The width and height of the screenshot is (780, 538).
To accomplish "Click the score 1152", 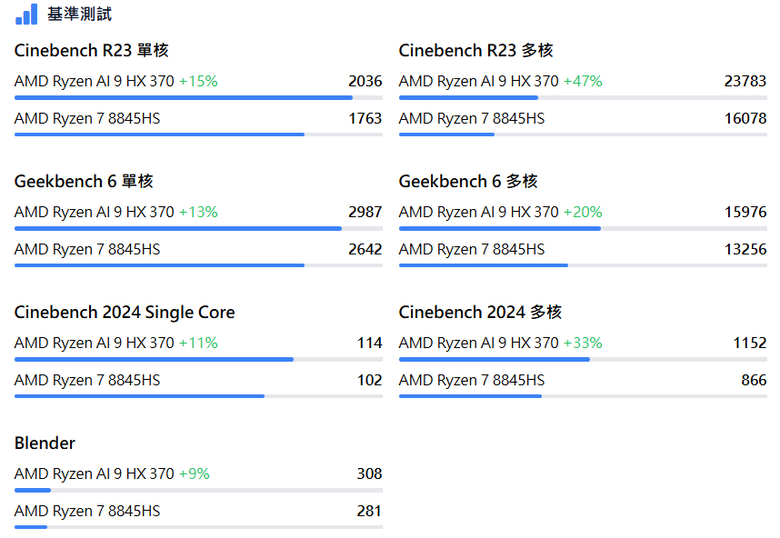I will (x=750, y=343).
